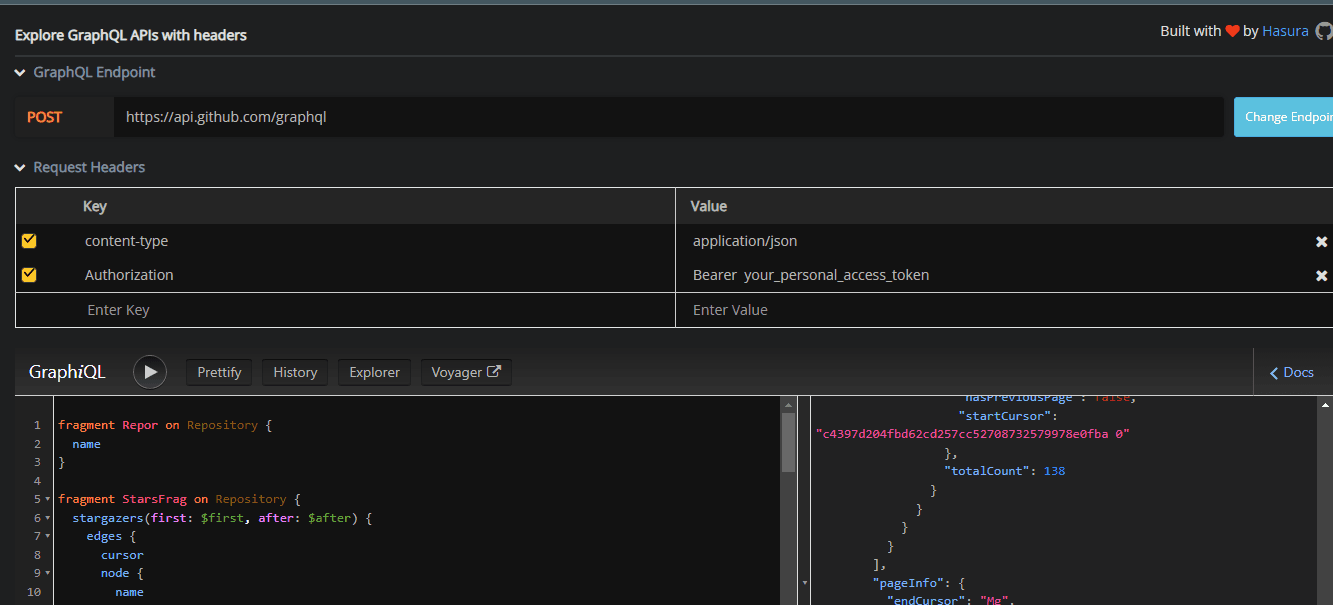Viewport: 1333px width, 605px height.
Task: Open the GitHub icon next to Hasura
Action: click(1323, 31)
